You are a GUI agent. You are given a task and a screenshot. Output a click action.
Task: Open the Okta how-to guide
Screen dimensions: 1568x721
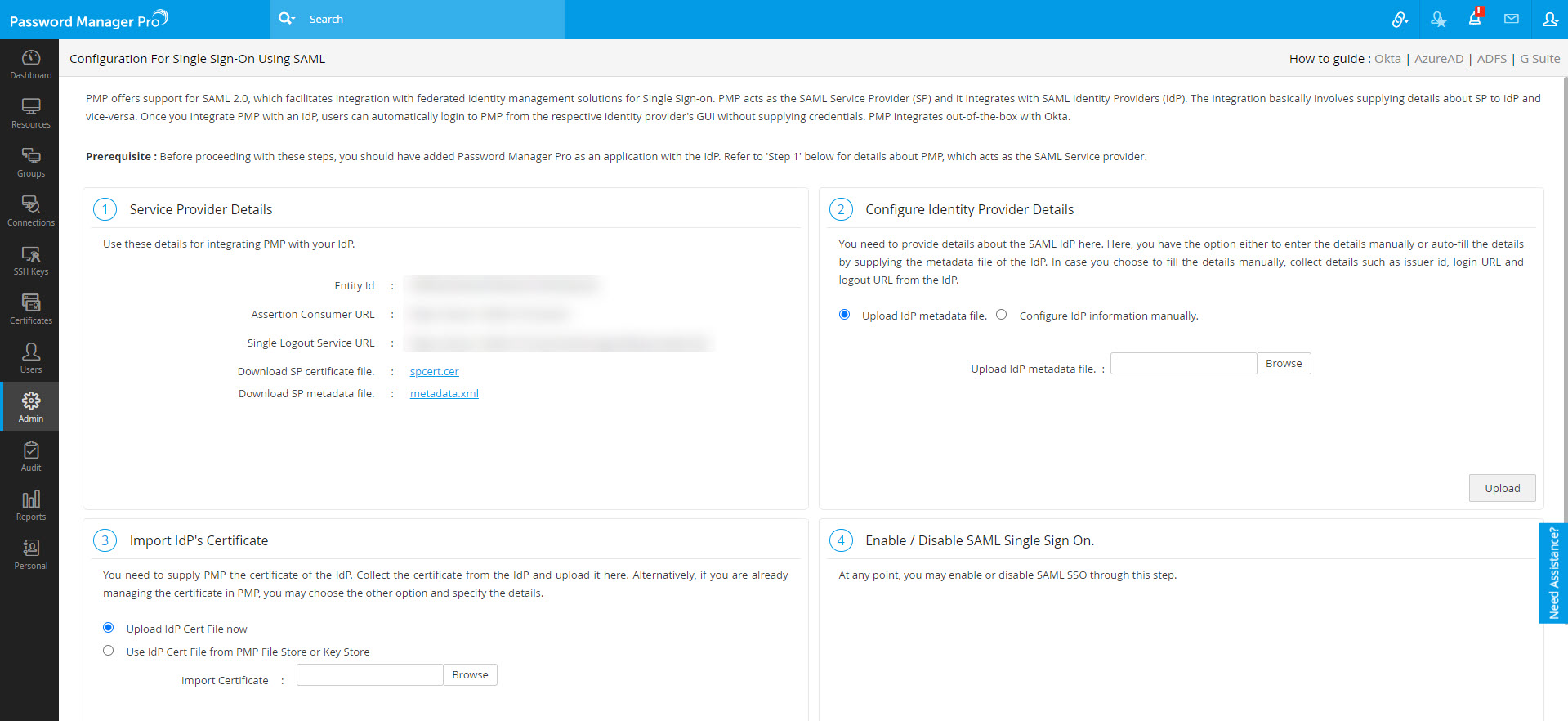pyautogui.click(x=1387, y=59)
